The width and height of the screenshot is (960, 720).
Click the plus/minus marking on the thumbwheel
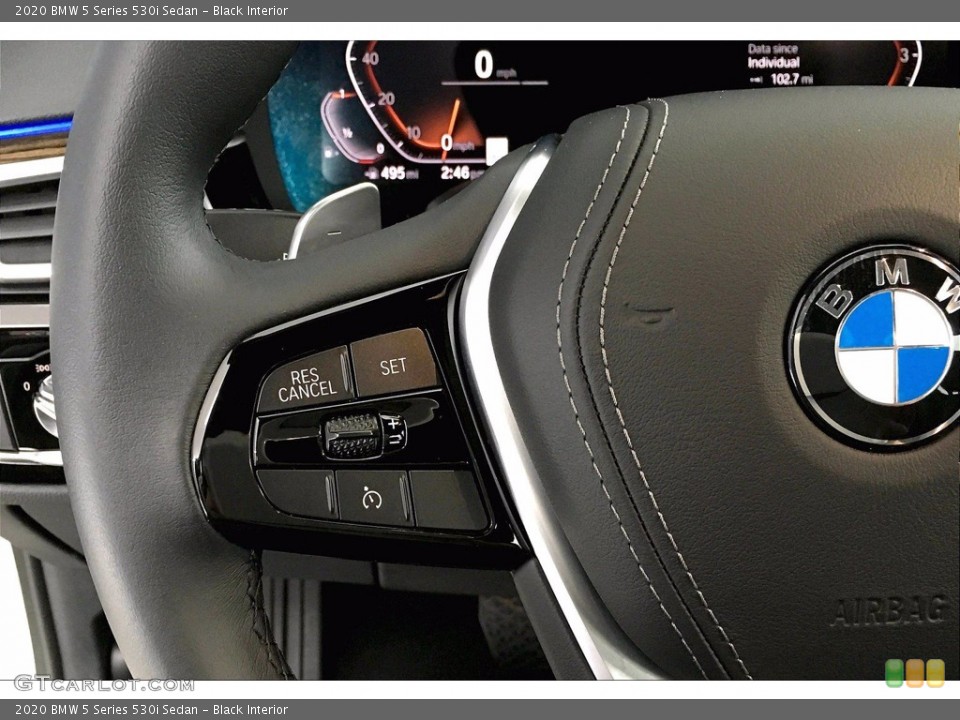pos(395,430)
